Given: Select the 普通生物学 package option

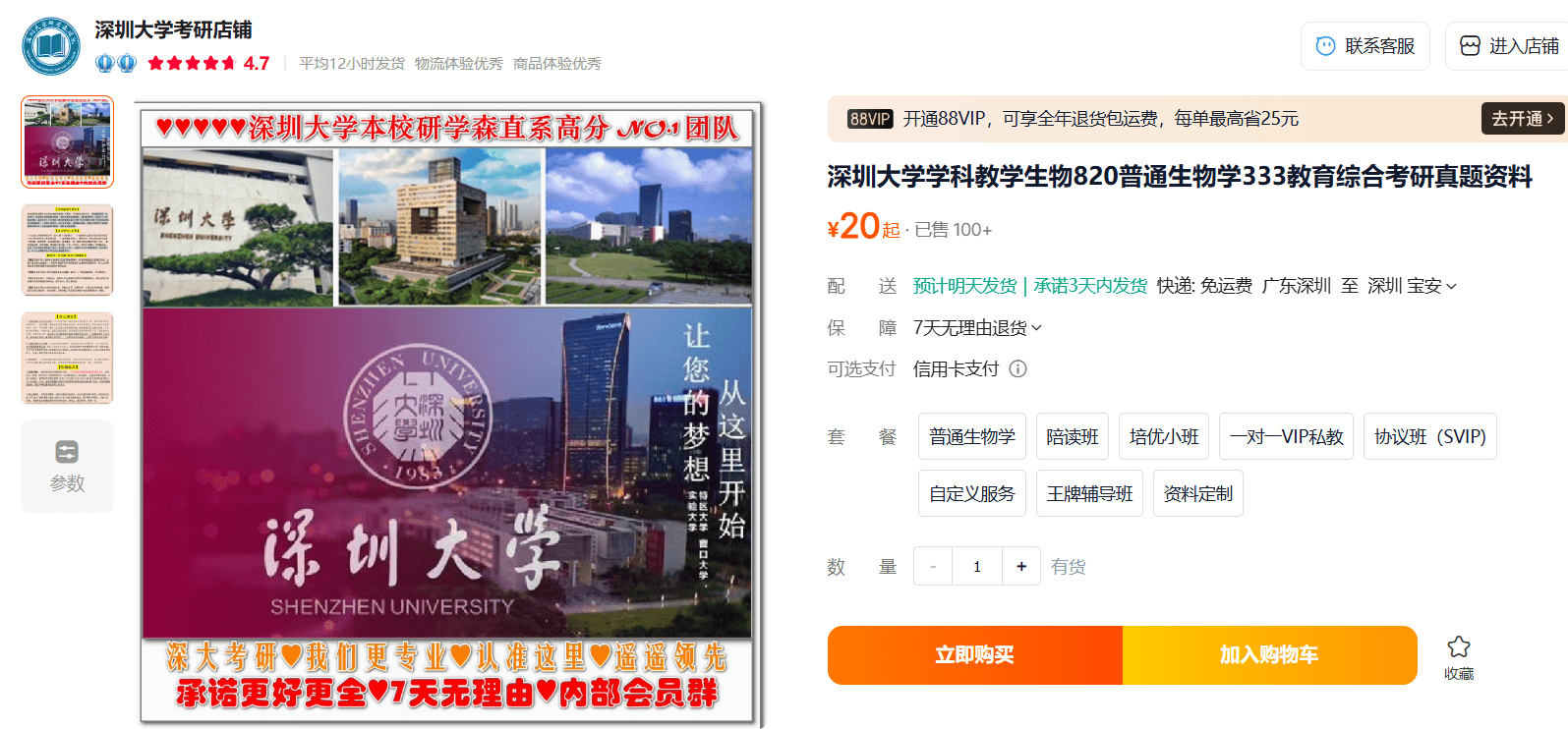Looking at the screenshot, I should [x=972, y=436].
